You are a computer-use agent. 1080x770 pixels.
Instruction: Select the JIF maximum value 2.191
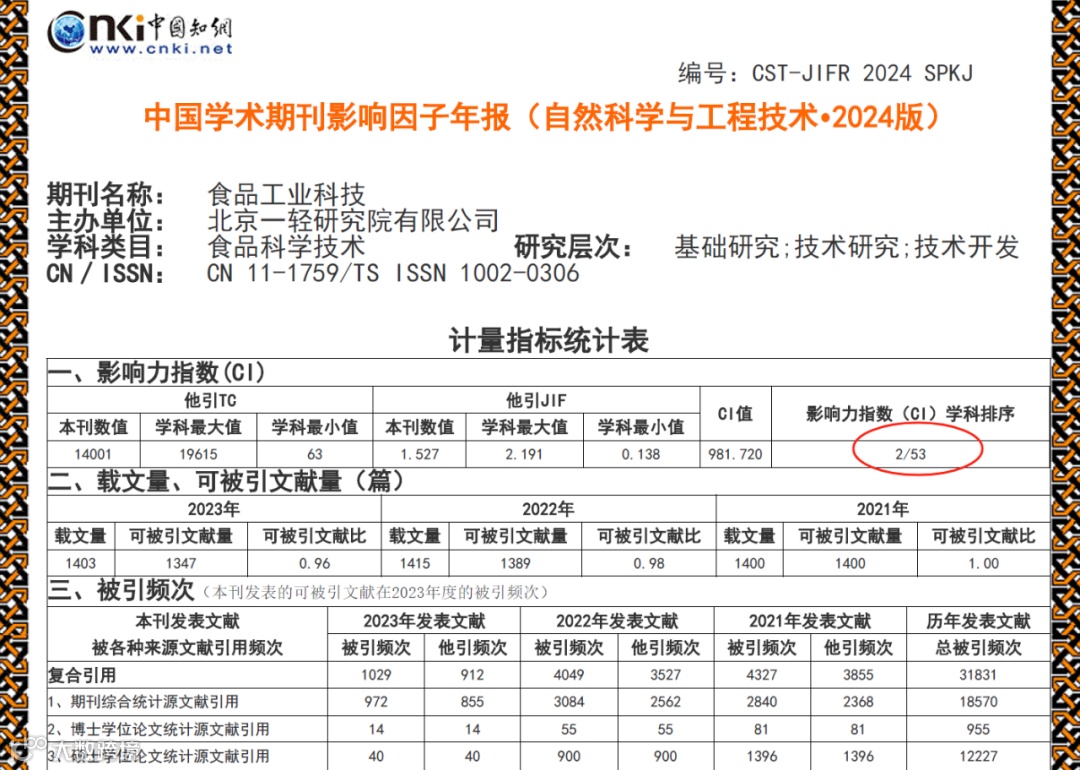524,455
